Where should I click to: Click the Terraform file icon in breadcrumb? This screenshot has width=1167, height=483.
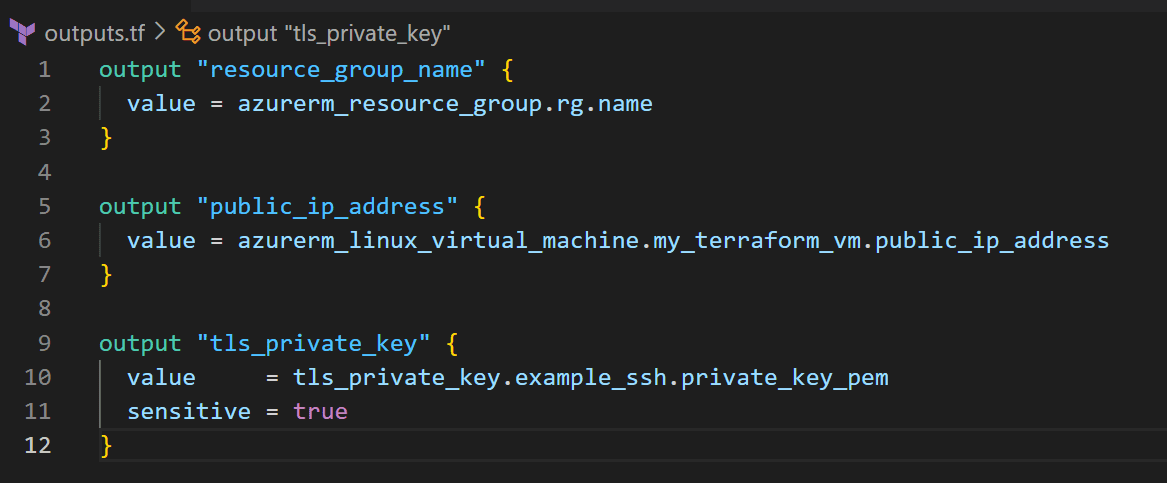[x=22, y=33]
